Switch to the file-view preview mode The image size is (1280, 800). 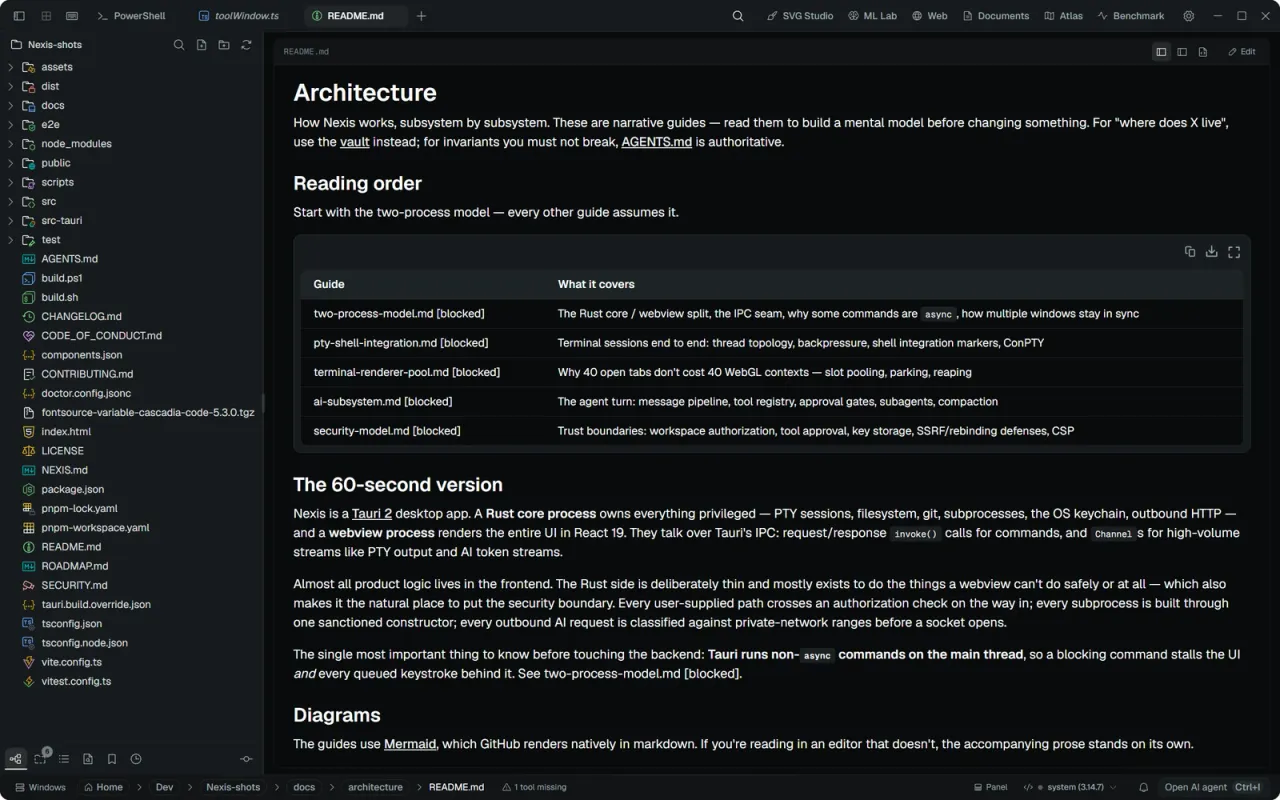tap(1203, 52)
